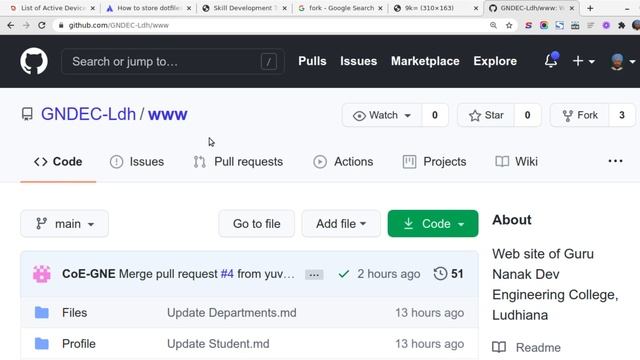Click the purple circle extension icon
The height and width of the screenshot is (360, 640).
[606, 25]
